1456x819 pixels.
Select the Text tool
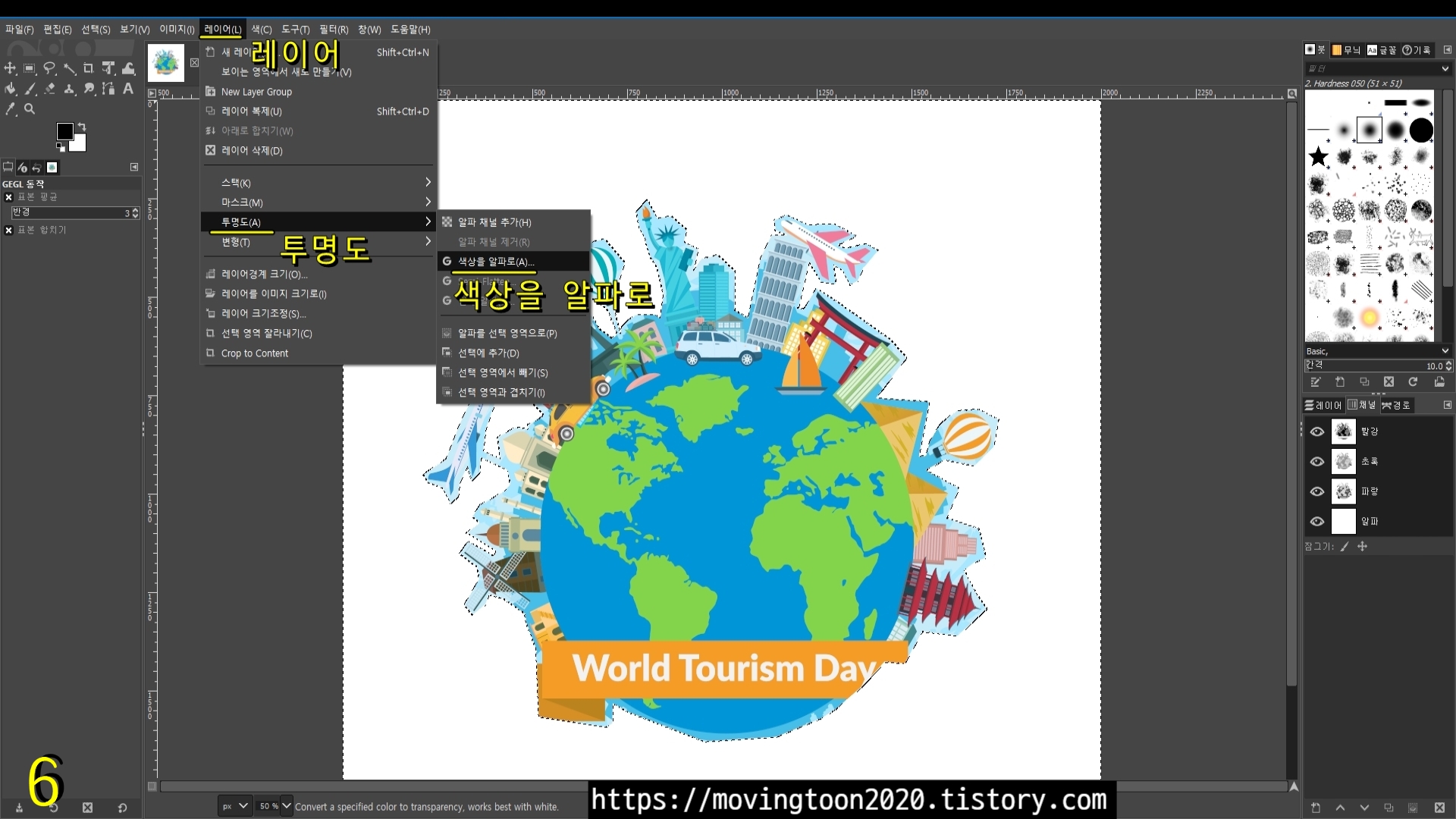click(128, 89)
